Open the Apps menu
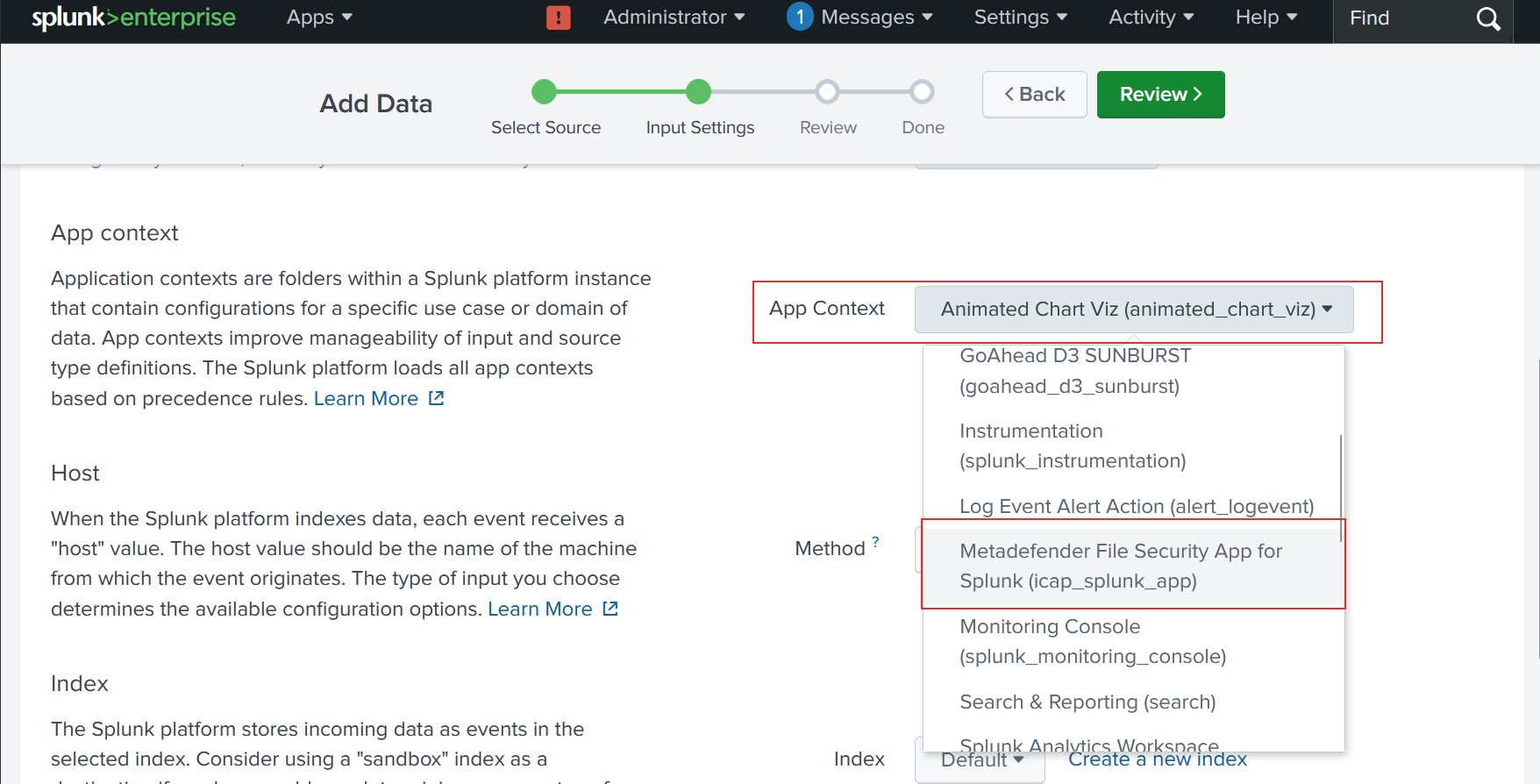Viewport: 1540px width, 784px height. tap(319, 18)
